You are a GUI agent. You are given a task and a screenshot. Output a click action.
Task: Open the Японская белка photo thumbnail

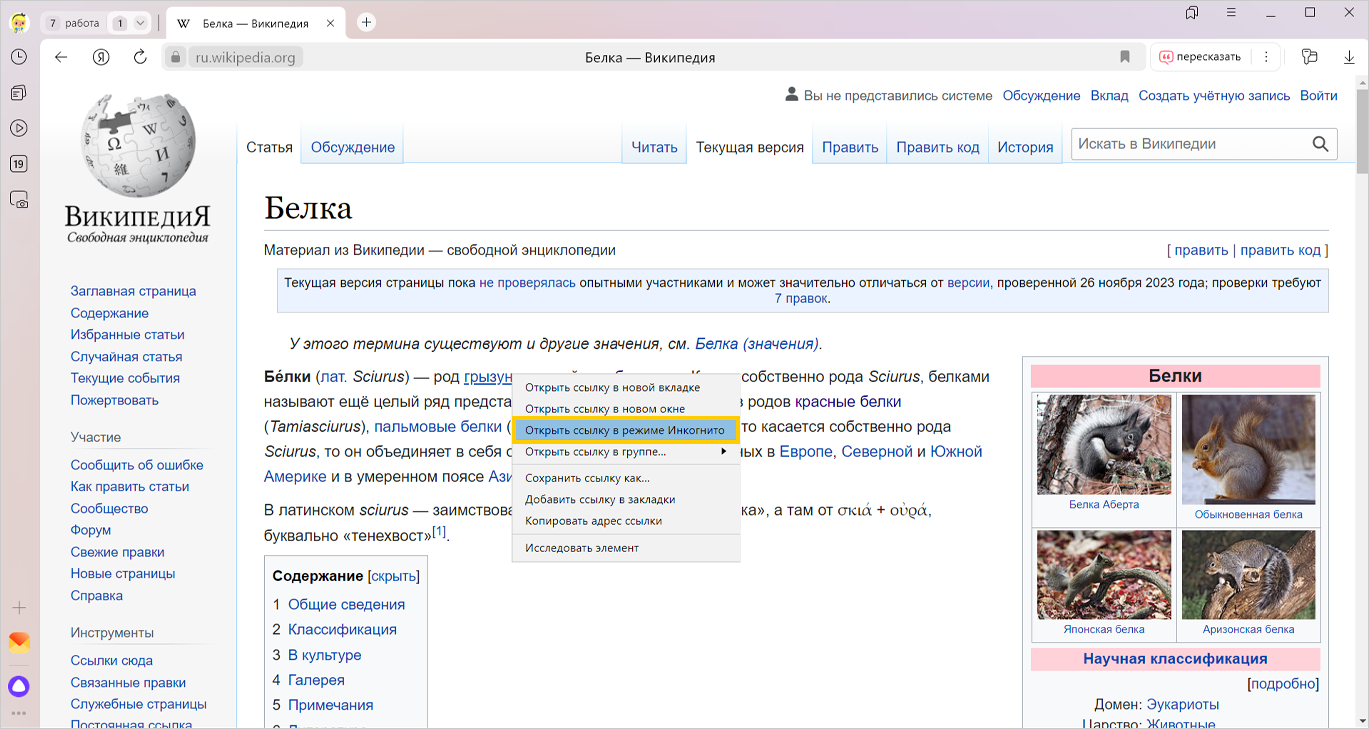(1103, 575)
